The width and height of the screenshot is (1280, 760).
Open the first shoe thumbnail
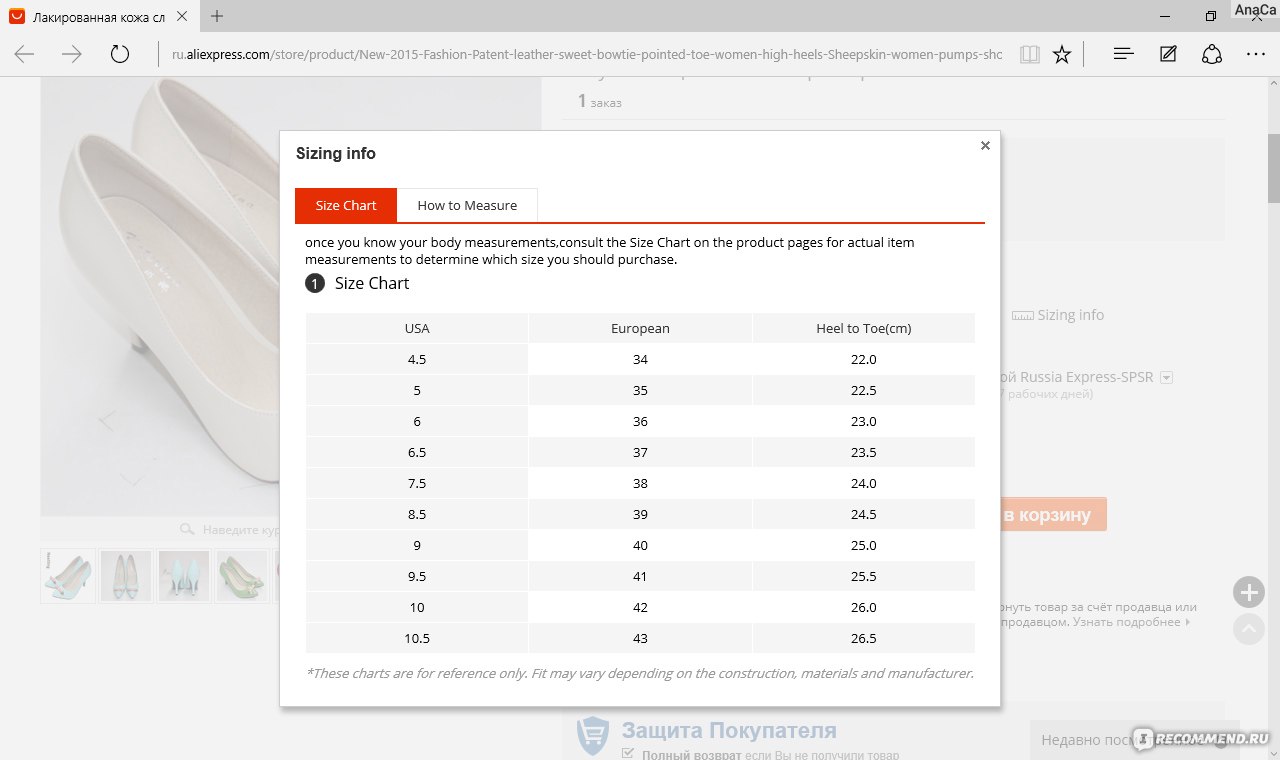(x=68, y=576)
